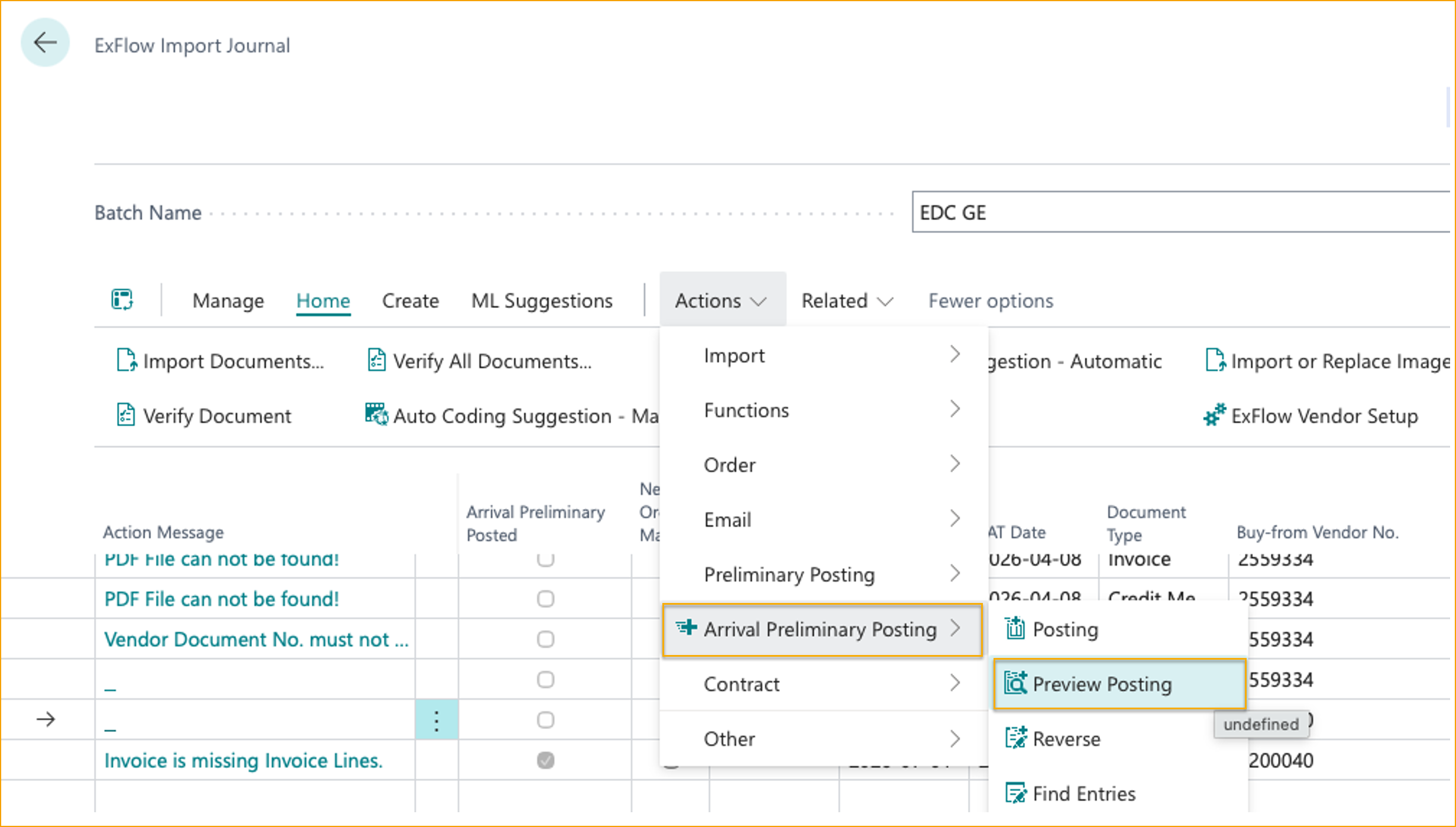This screenshot has height=827, width=1456.
Task: Click the personalize layout icon left of Manage
Action: [x=122, y=300]
